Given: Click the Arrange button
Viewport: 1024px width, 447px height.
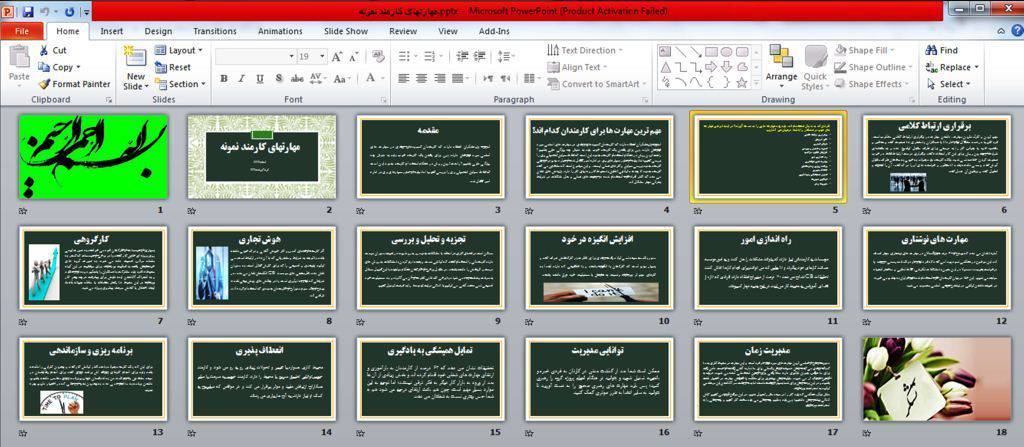Looking at the screenshot, I should pyautogui.click(x=781, y=68).
